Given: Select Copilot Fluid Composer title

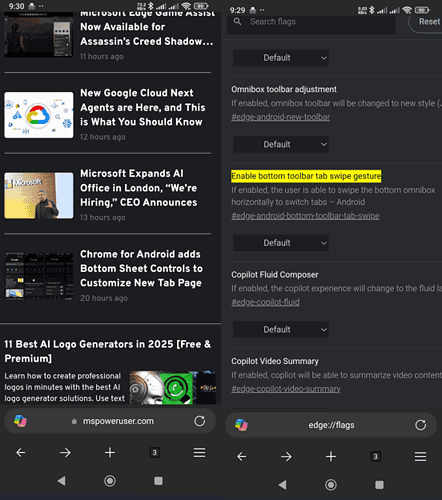Looking at the screenshot, I should (275, 275).
